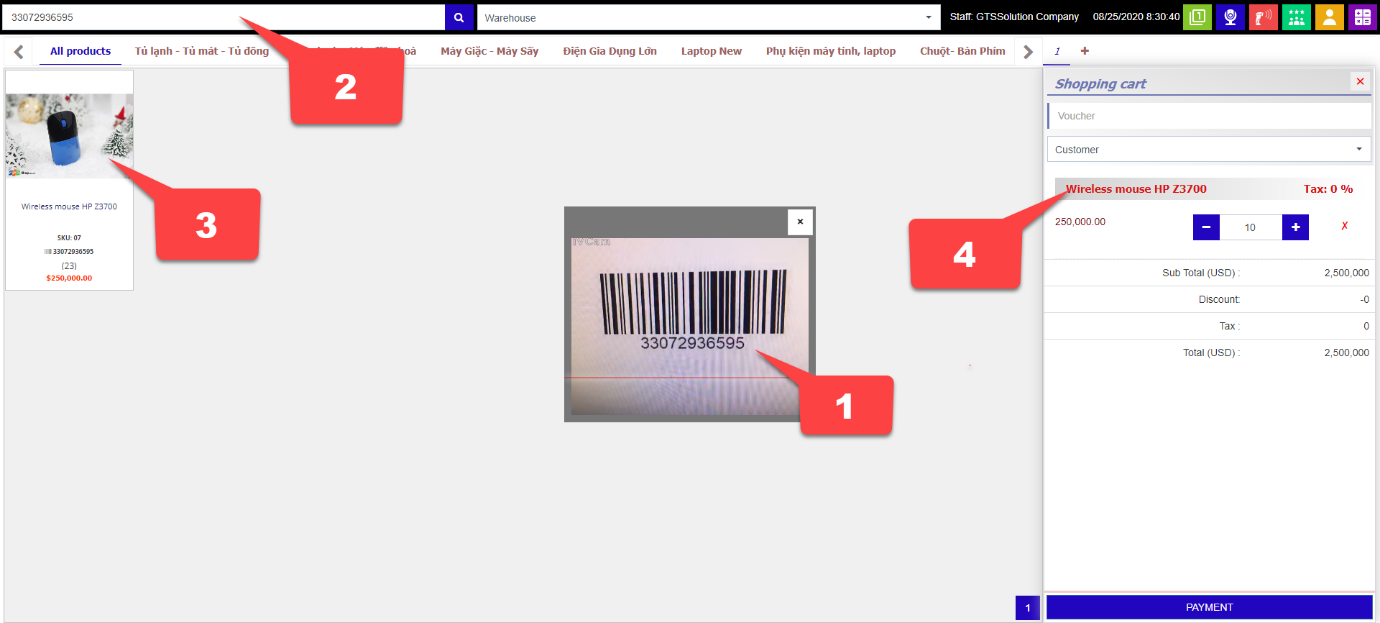
Task: Select the All products tab
Action: click(80, 51)
